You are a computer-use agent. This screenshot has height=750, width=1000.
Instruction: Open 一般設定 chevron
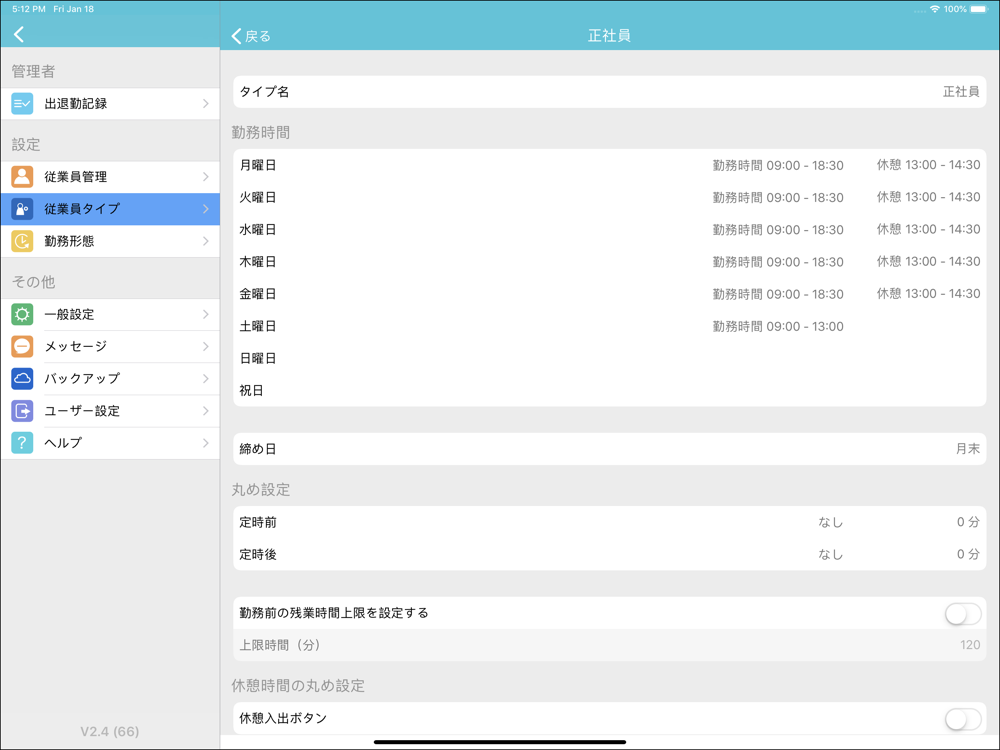pyautogui.click(x=205, y=314)
